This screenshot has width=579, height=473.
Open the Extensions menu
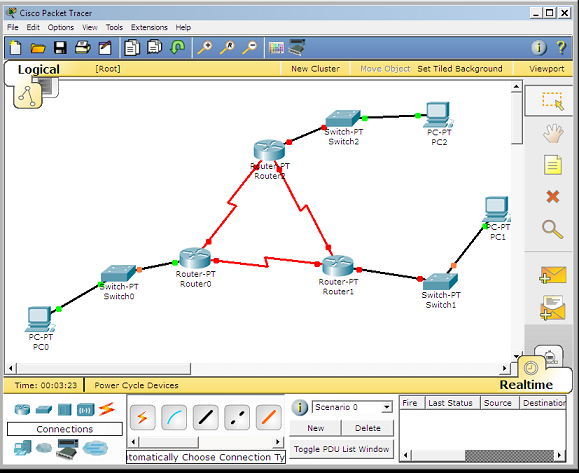point(149,27)
